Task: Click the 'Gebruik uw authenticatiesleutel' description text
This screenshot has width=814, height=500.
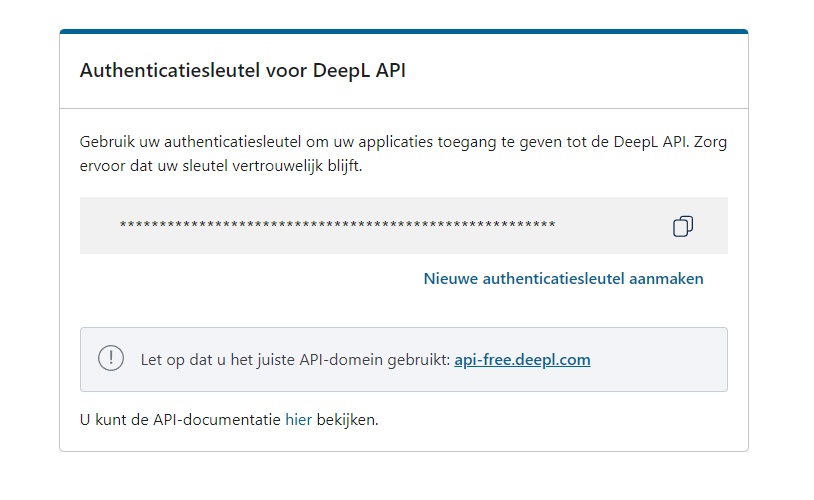Action: (403, 154)
